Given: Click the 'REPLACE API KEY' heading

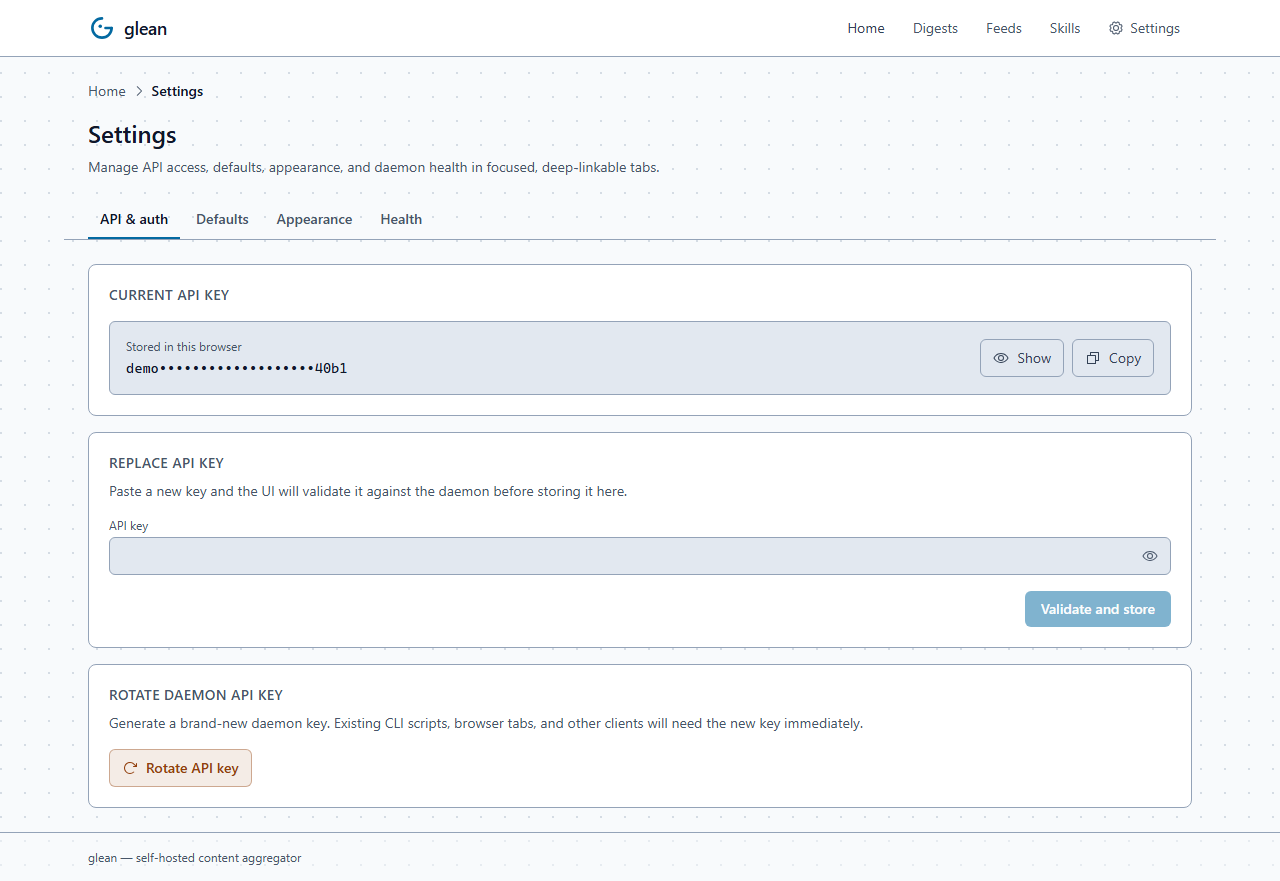Looking at the screenshot, I should tap(166, 463).
